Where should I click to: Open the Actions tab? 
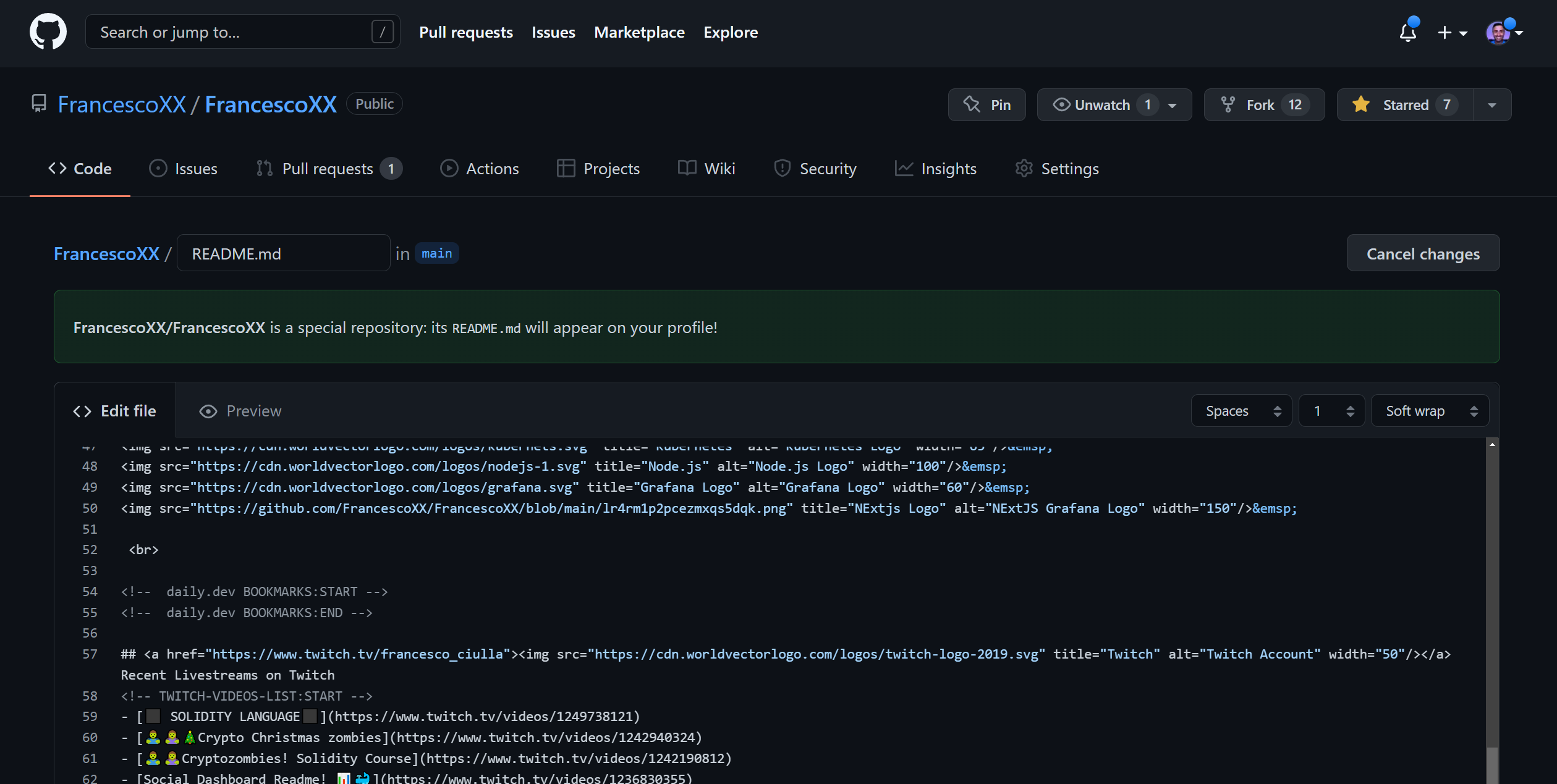pyautogui.click(x=480, y=169)
